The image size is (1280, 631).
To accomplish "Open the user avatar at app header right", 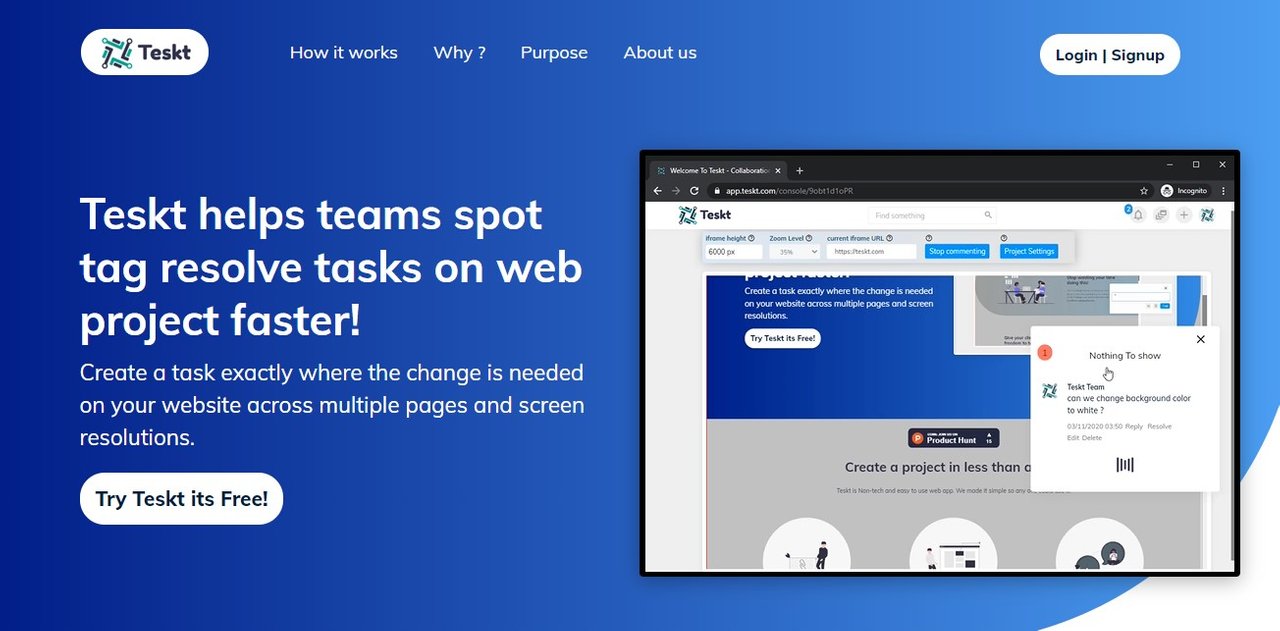I will (x=1207, y=215).
